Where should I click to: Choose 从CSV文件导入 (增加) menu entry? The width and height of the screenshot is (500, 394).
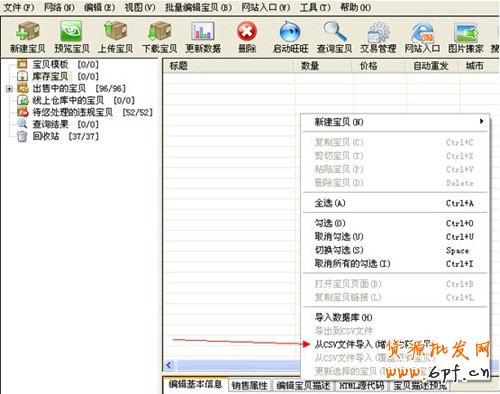tap(395, 344)
